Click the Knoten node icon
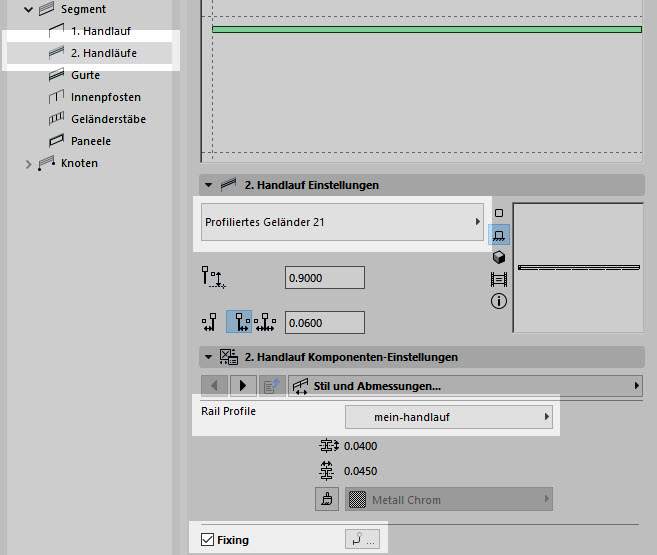The image size is (657, 555). pyautogui.click(x=47, y=163)
